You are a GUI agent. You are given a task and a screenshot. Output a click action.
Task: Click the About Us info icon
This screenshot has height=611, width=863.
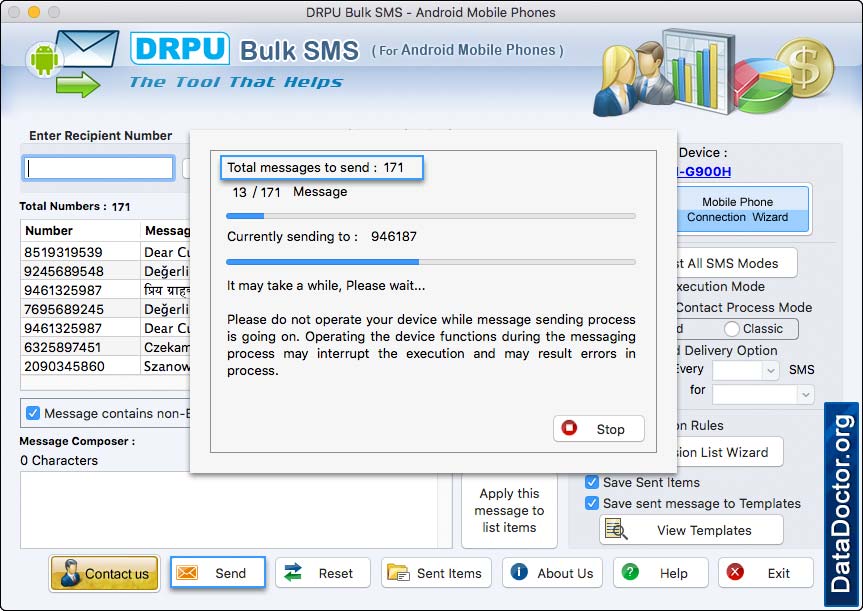519,572
